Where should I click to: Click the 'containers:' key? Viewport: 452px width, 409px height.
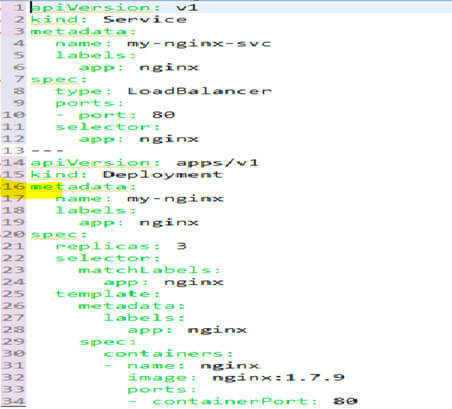pos(168,353)
